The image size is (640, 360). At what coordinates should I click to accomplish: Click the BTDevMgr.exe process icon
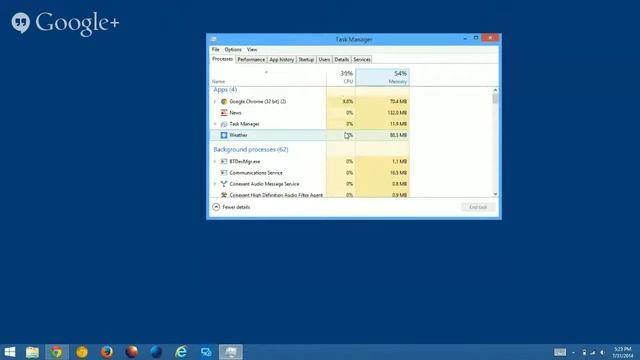pyautogui.click(x=224, y=162)
